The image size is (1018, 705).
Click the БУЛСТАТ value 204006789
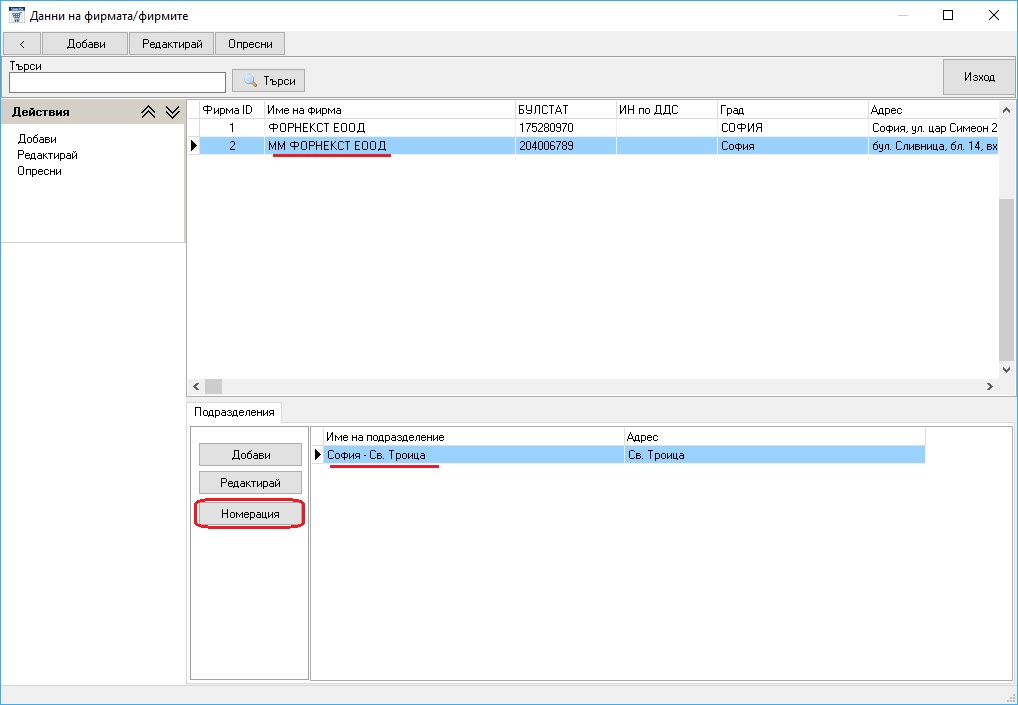pos(565,146)
